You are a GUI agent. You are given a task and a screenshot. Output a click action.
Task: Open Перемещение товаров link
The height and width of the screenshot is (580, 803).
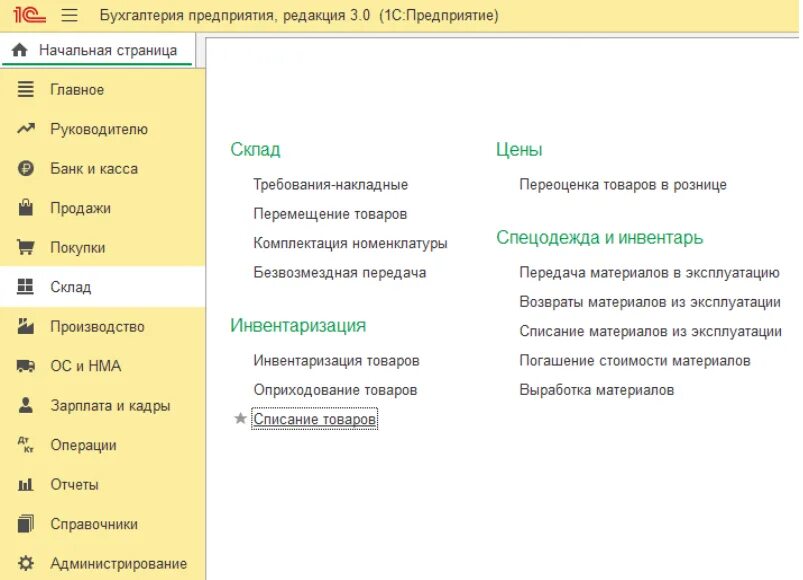330,213
